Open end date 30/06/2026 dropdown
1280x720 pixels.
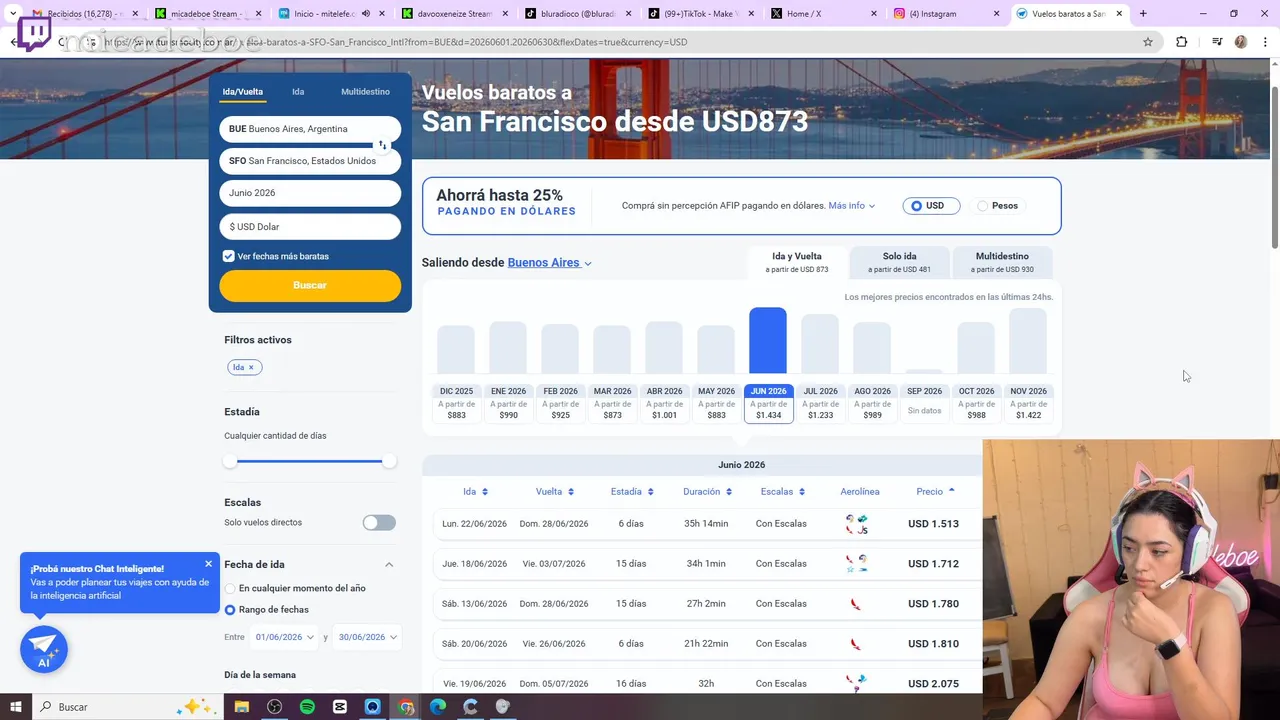[367, 637]
